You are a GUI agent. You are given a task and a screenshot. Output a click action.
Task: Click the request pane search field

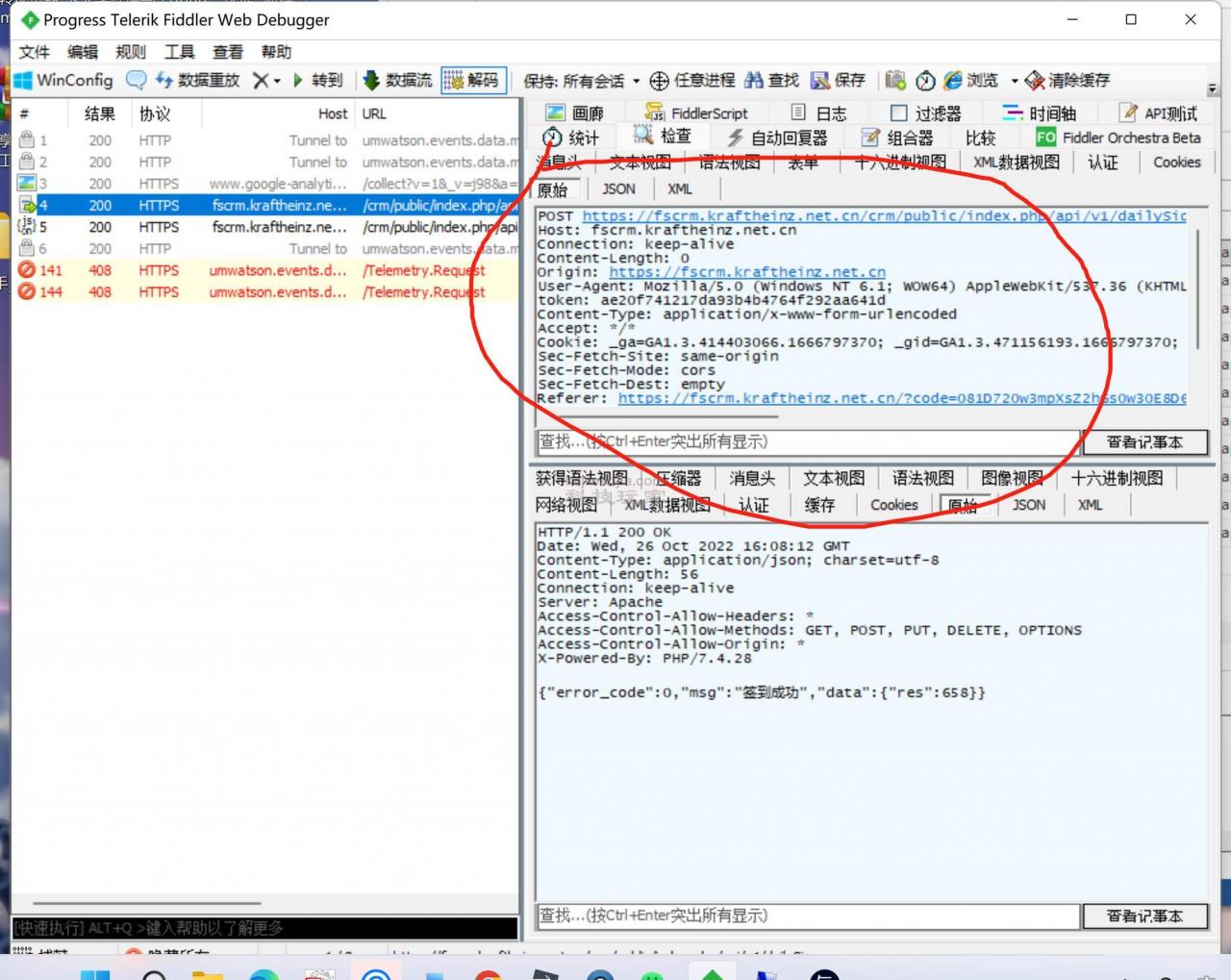click(x=806, y=442)
